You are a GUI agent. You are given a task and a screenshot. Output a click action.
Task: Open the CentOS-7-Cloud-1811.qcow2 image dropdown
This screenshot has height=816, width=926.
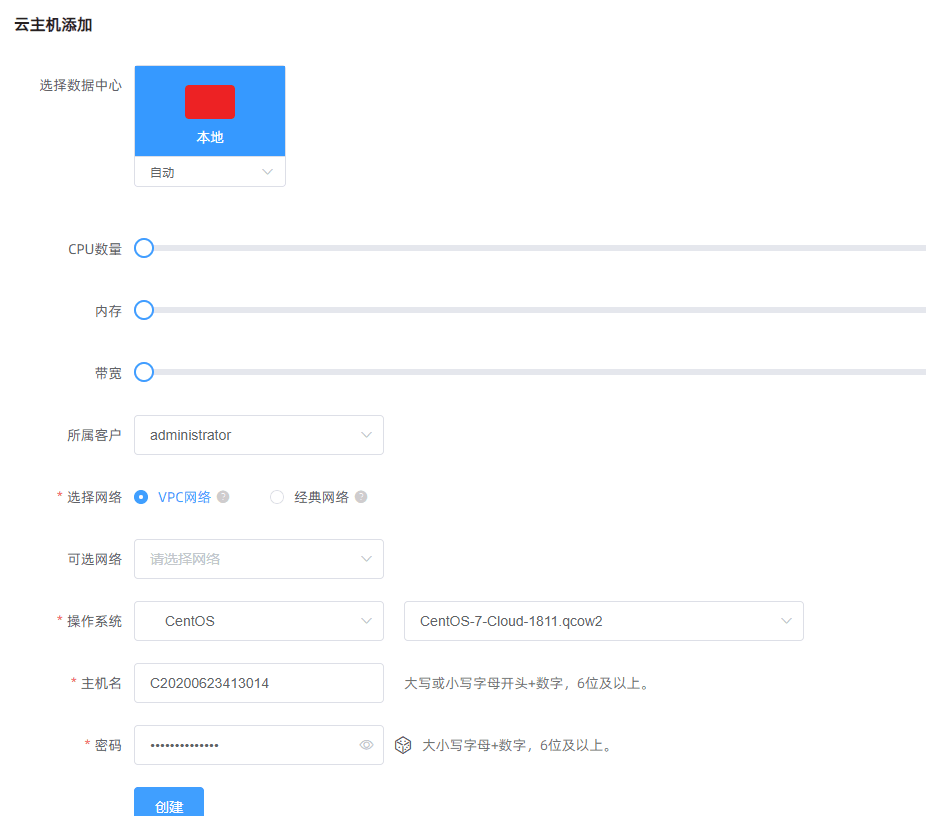604,621
